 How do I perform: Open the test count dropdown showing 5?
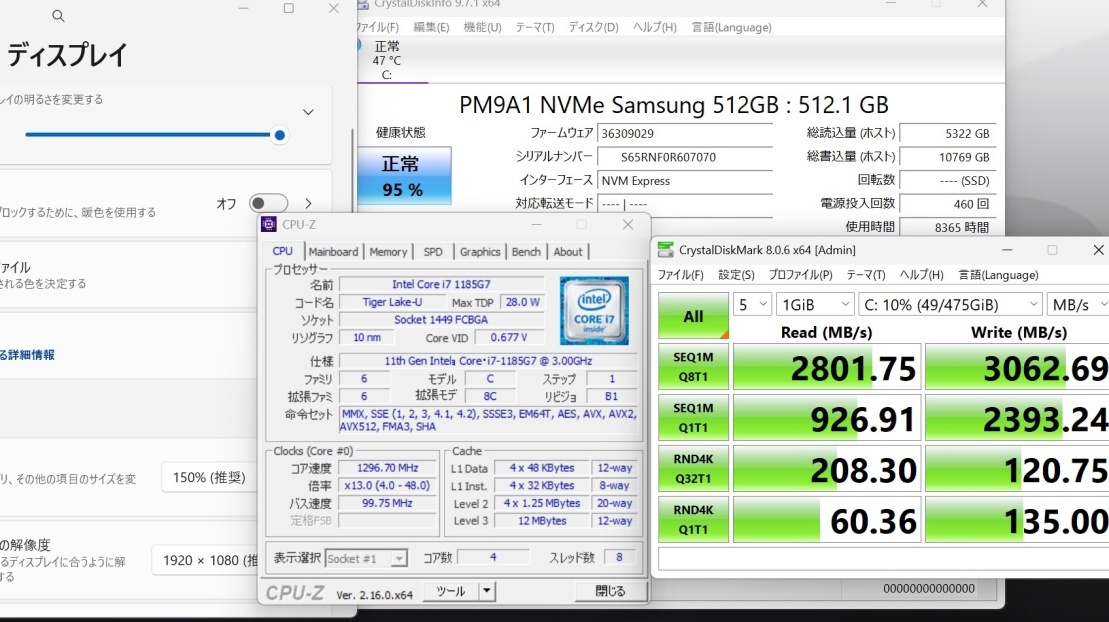point(752,304)
